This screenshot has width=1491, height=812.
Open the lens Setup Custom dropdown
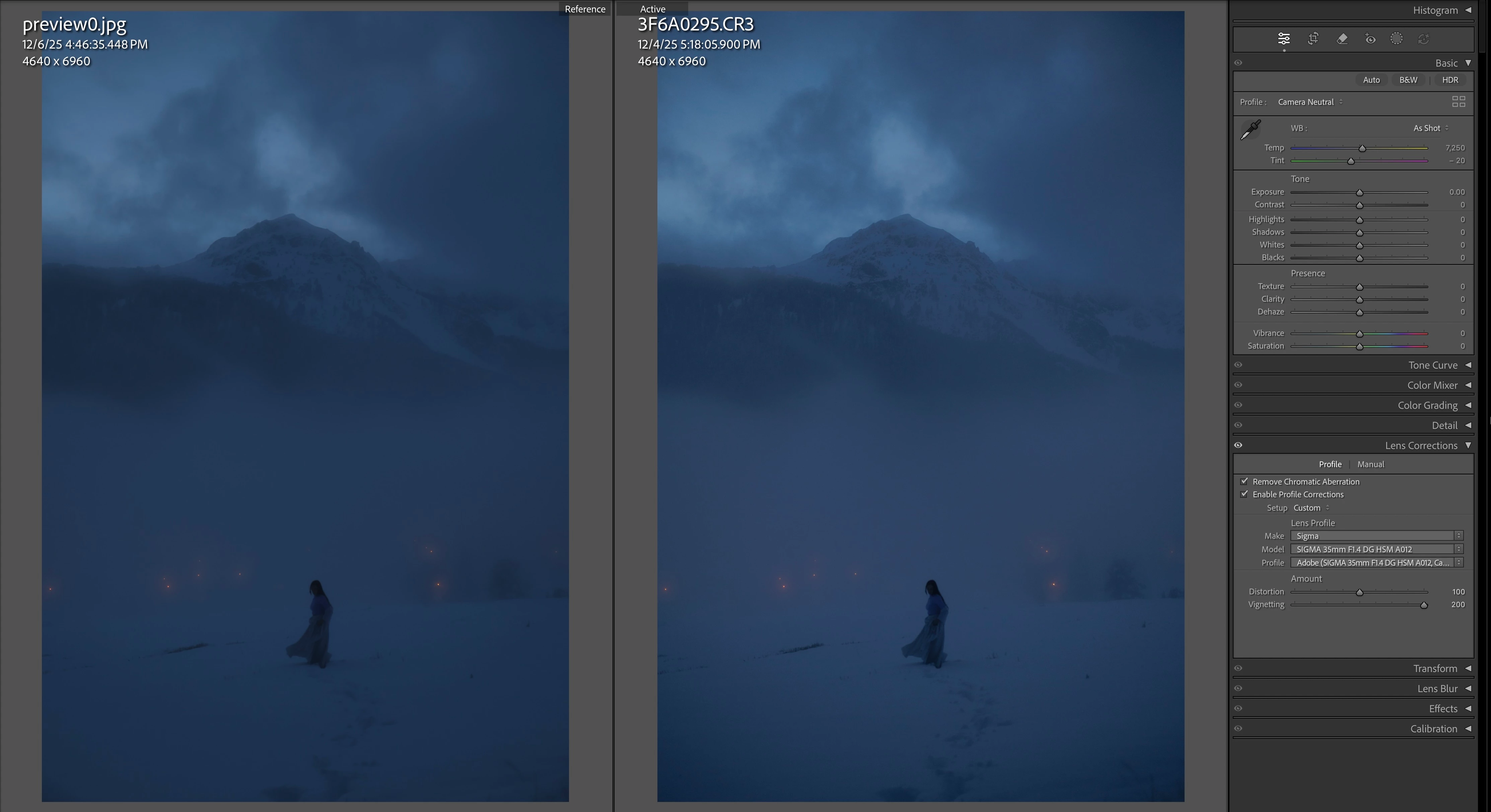pos(1311,508)
